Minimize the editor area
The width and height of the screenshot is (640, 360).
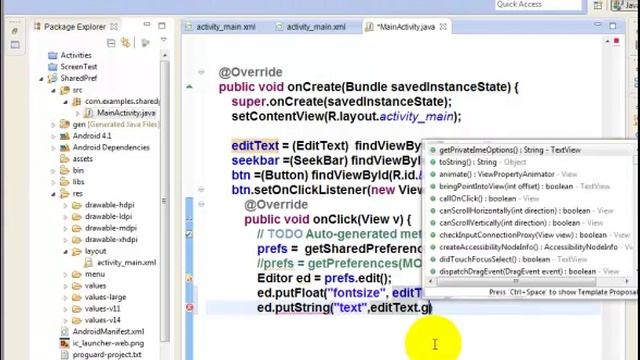click(598, 25)
